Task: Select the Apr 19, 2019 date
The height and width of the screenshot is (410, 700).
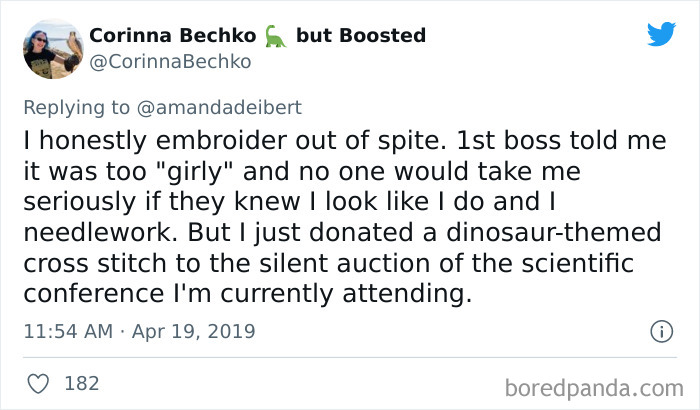Action: click(202, 331)
